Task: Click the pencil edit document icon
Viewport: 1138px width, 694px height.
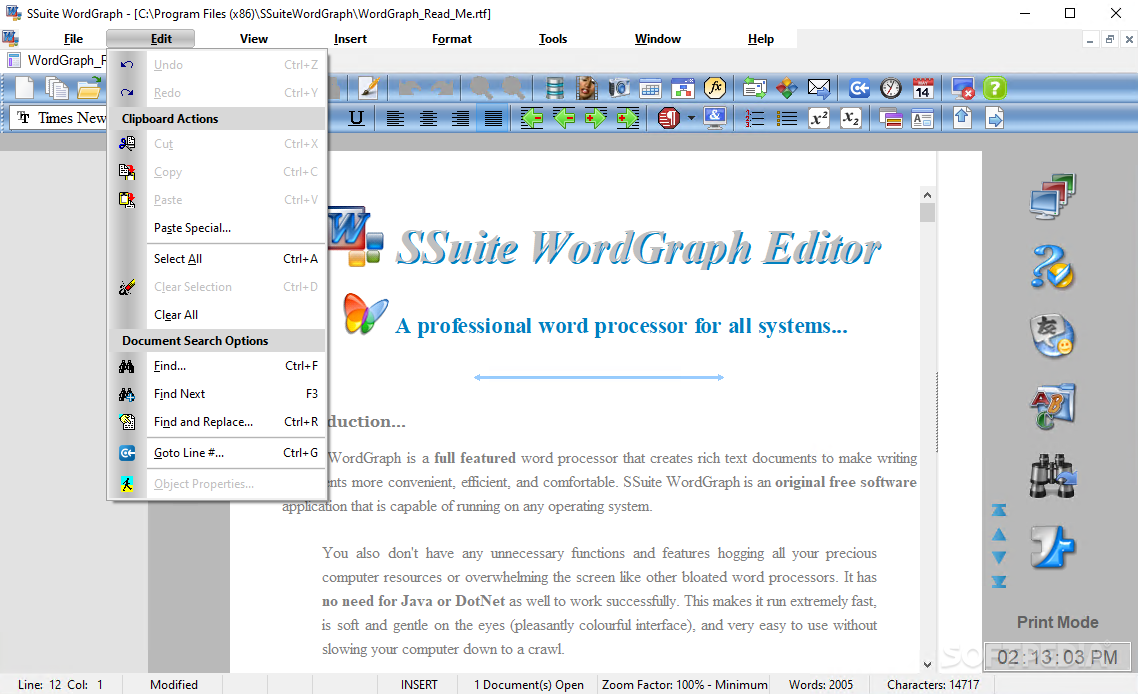Action: click(x=369, y=89)
